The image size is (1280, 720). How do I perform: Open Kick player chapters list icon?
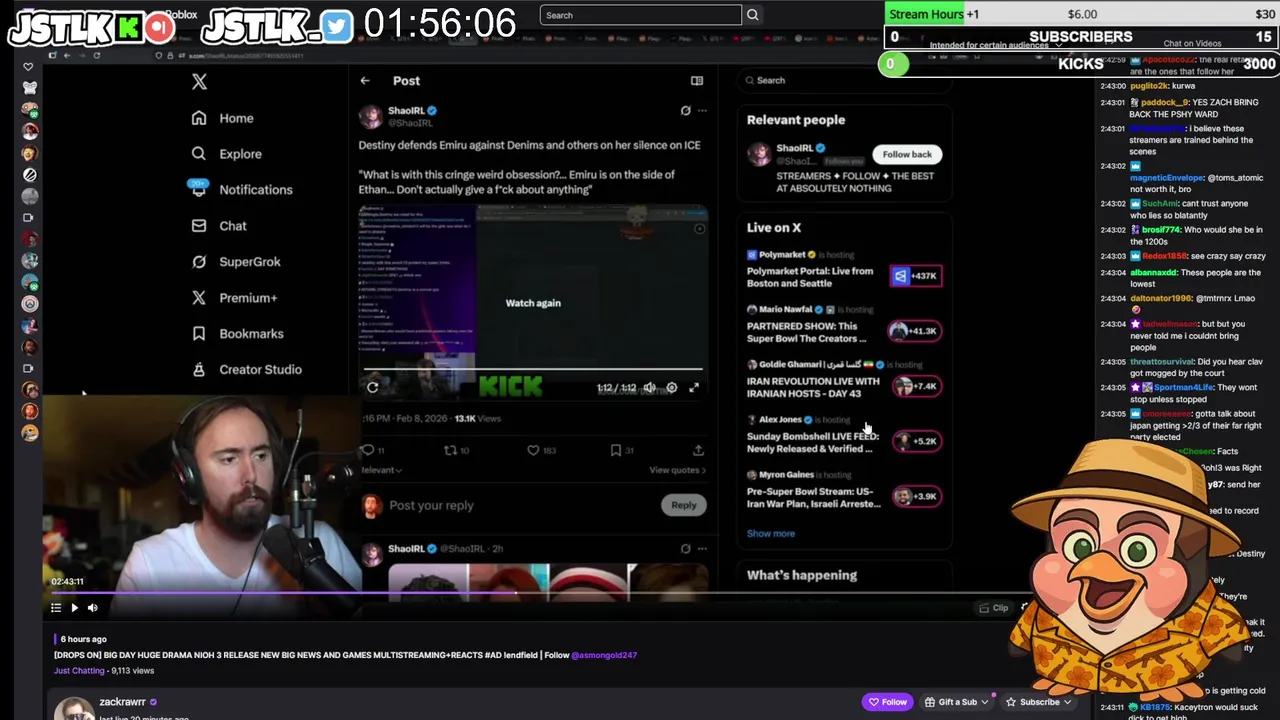click(x=56, y=607)
